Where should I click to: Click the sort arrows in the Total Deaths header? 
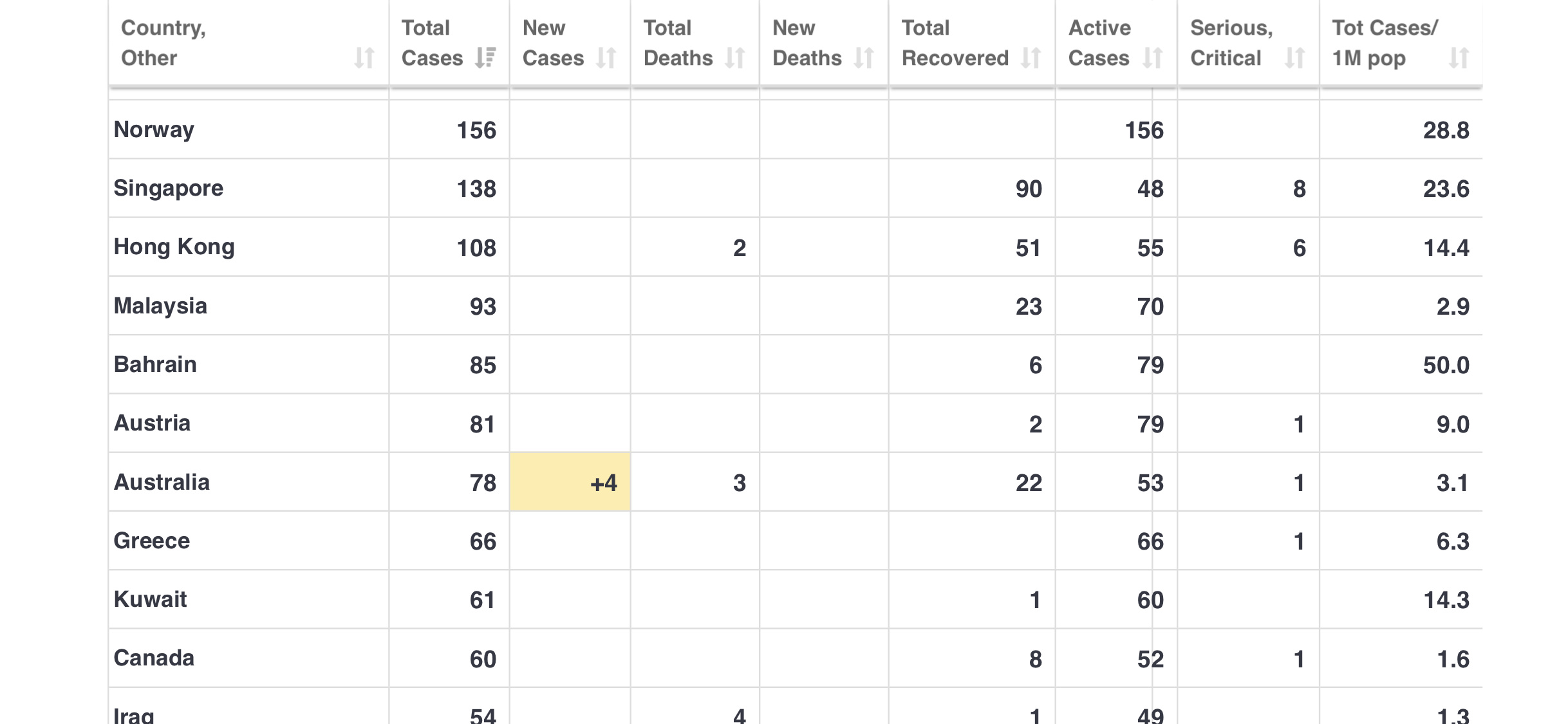735,58
